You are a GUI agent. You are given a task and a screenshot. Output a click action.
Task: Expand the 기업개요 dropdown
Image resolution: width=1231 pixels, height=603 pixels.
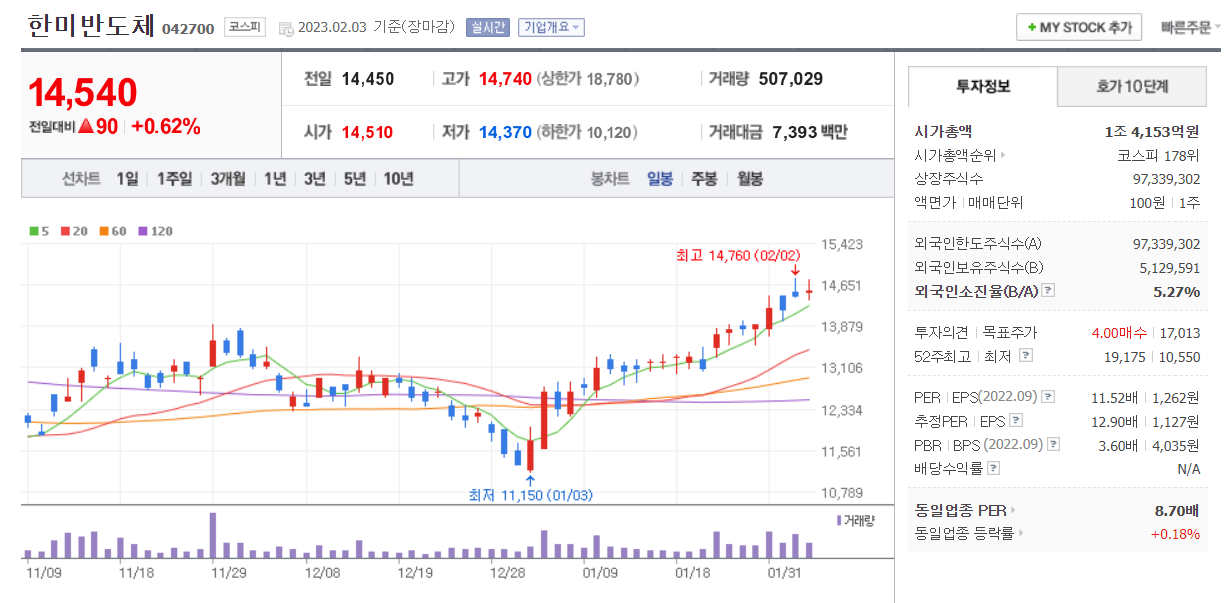pos(551,27)
